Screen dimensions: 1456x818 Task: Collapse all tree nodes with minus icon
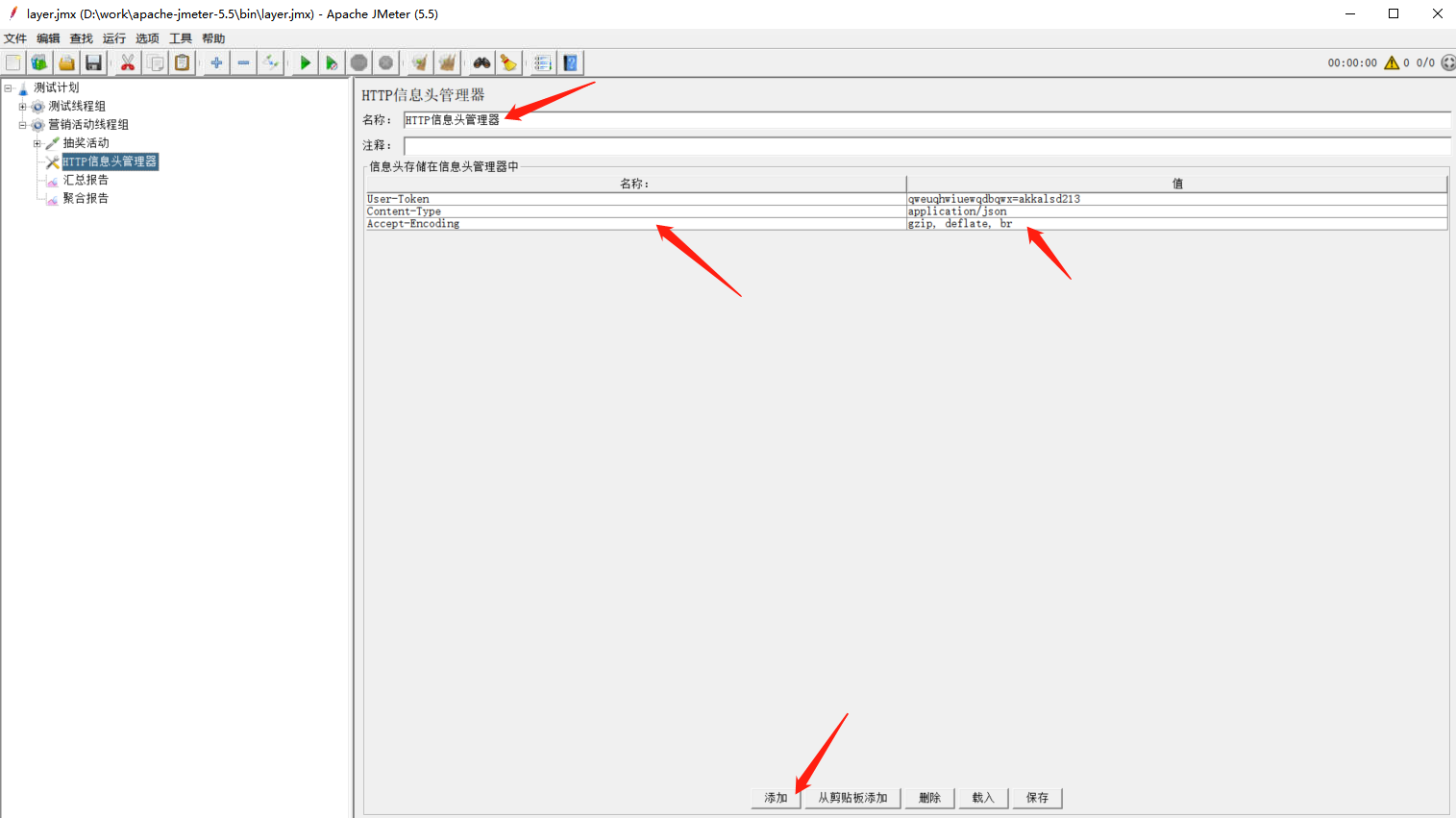click(x=243, y=62)
